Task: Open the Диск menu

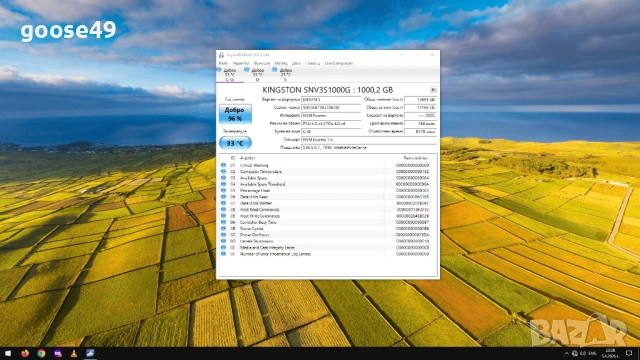Action: (x=296, y=63)
